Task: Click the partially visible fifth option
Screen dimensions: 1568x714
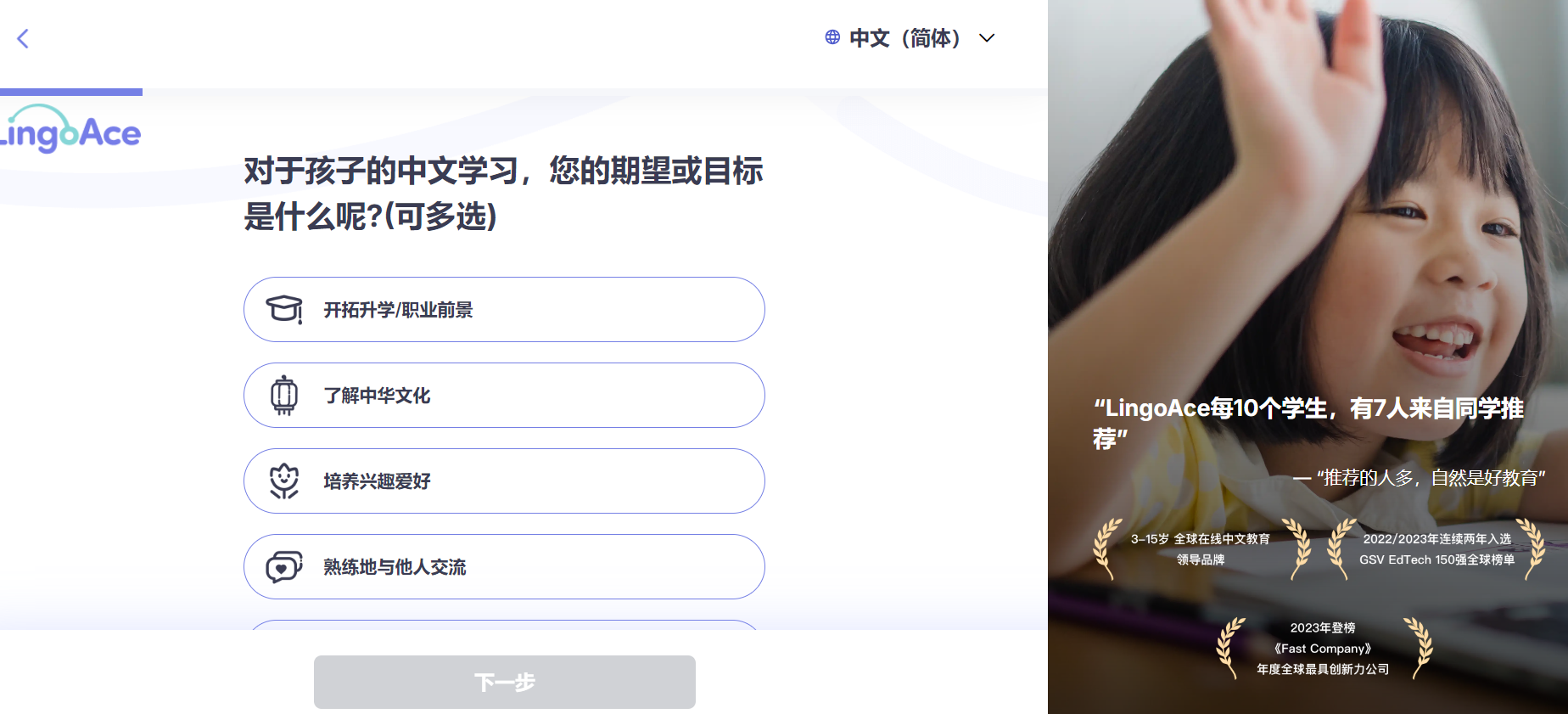Action: click(504, 625)
